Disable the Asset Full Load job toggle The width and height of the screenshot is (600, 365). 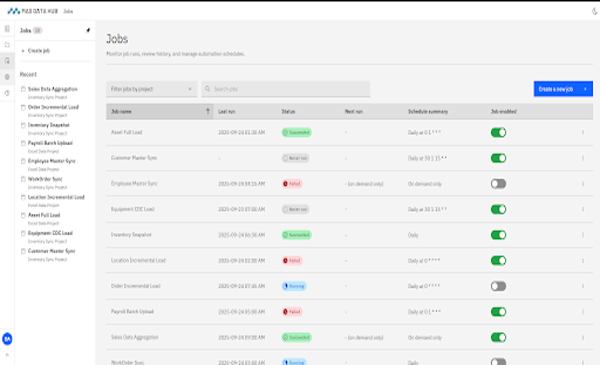pyautogui.click(x=498, y=132)
